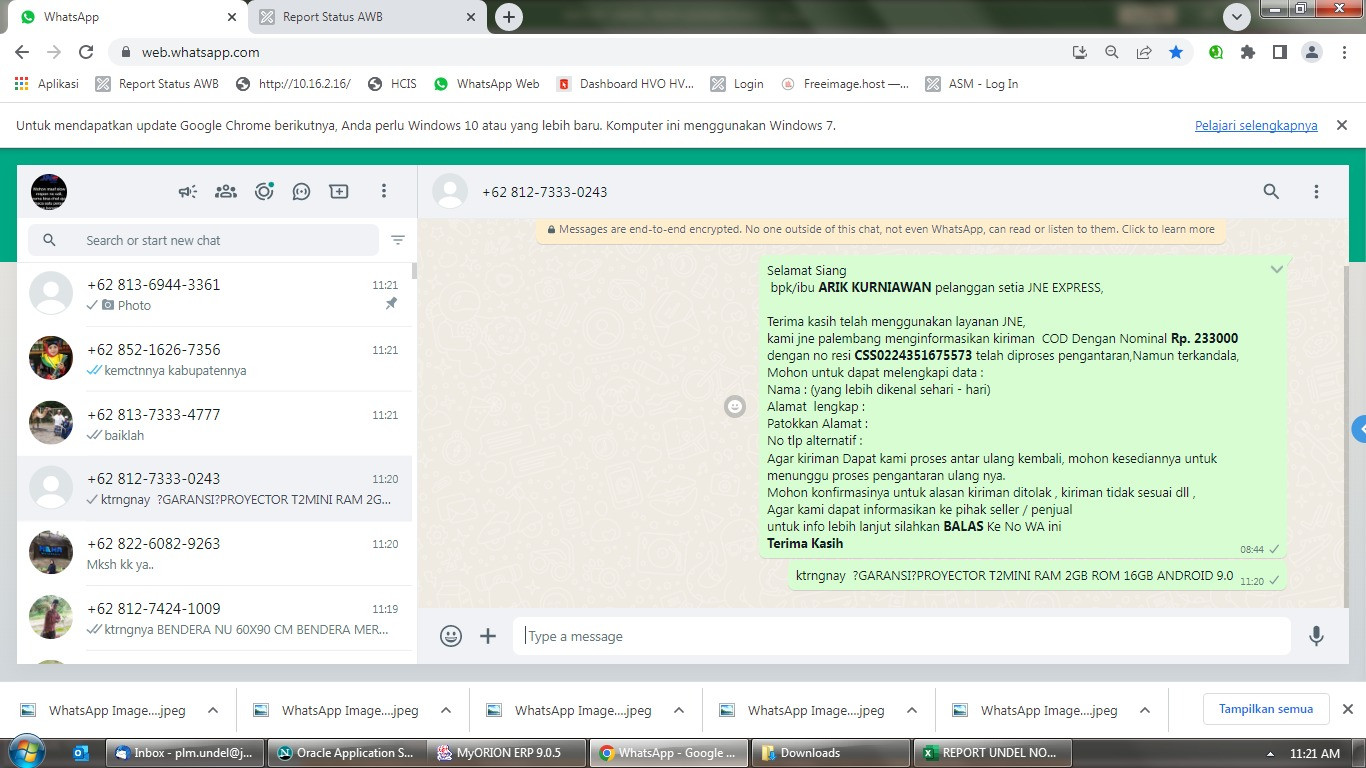The width and height of the screenshot is (1366, 768).
Task: Bookmark page with star icon
Action: 1176,52
